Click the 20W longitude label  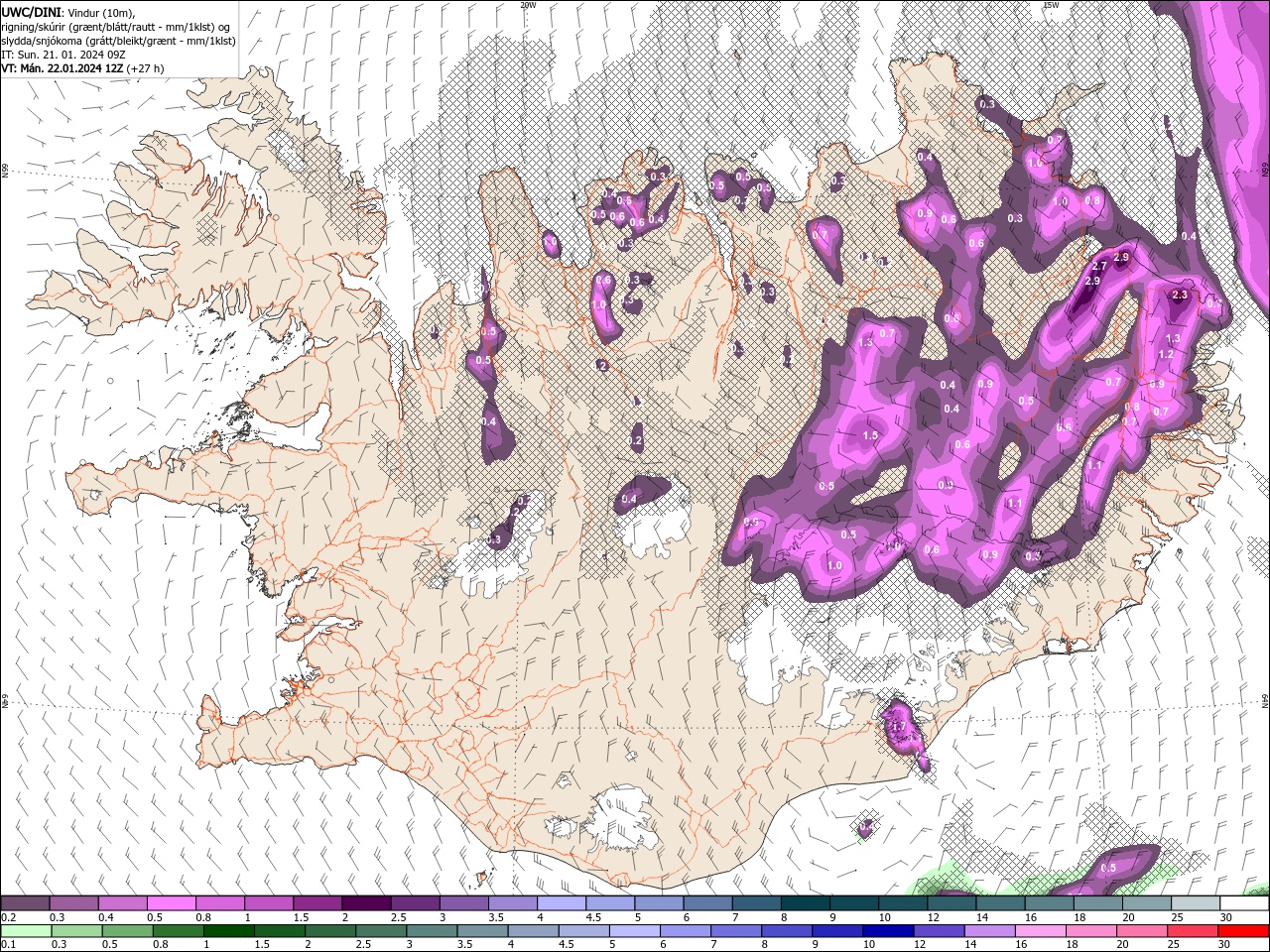[x=528, y=5]
